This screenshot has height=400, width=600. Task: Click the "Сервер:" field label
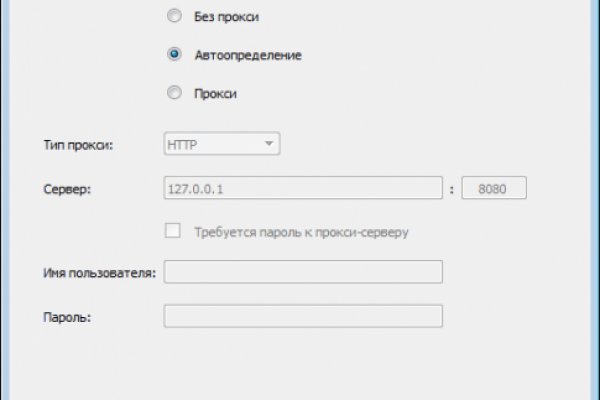pos(68,189)
